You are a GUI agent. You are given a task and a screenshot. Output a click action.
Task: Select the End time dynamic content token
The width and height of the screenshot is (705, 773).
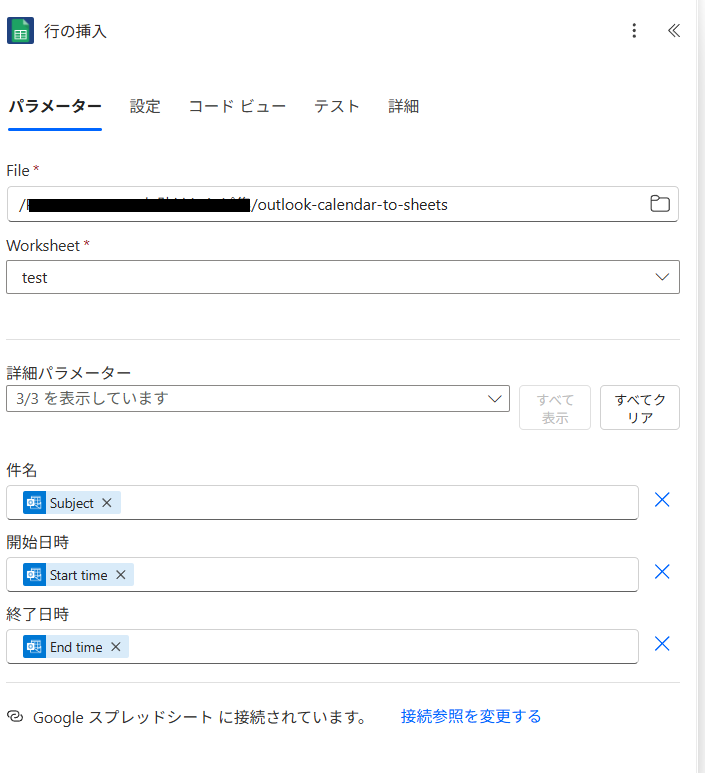coord(76,647)
